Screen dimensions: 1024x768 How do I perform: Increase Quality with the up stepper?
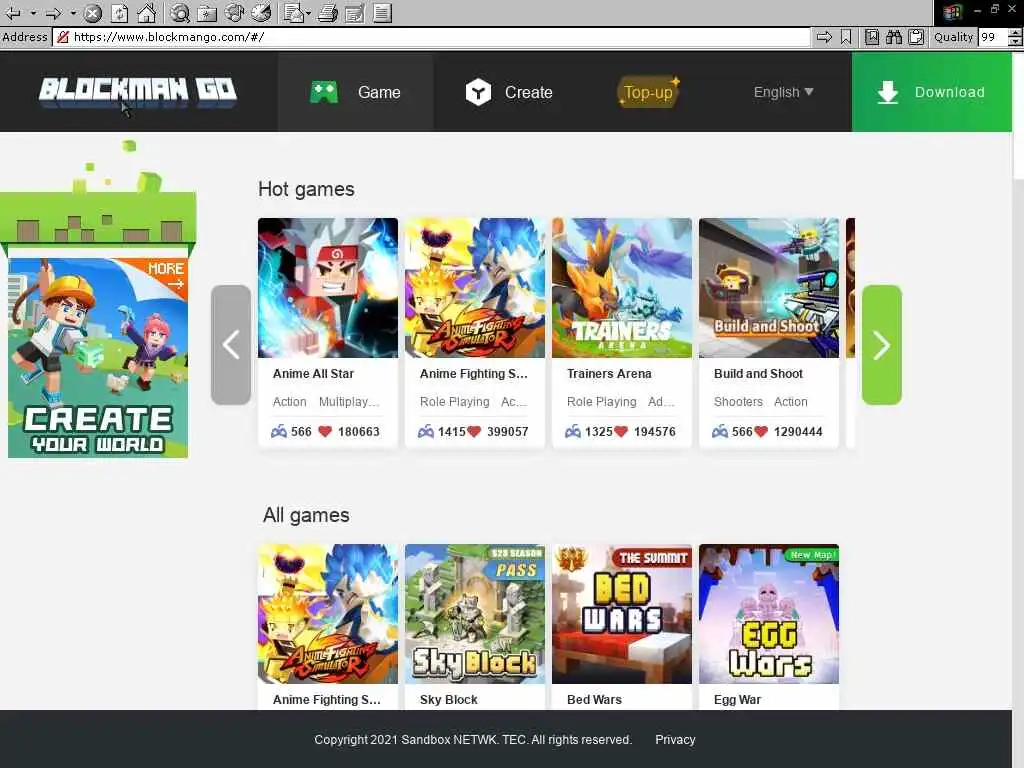1015,33
